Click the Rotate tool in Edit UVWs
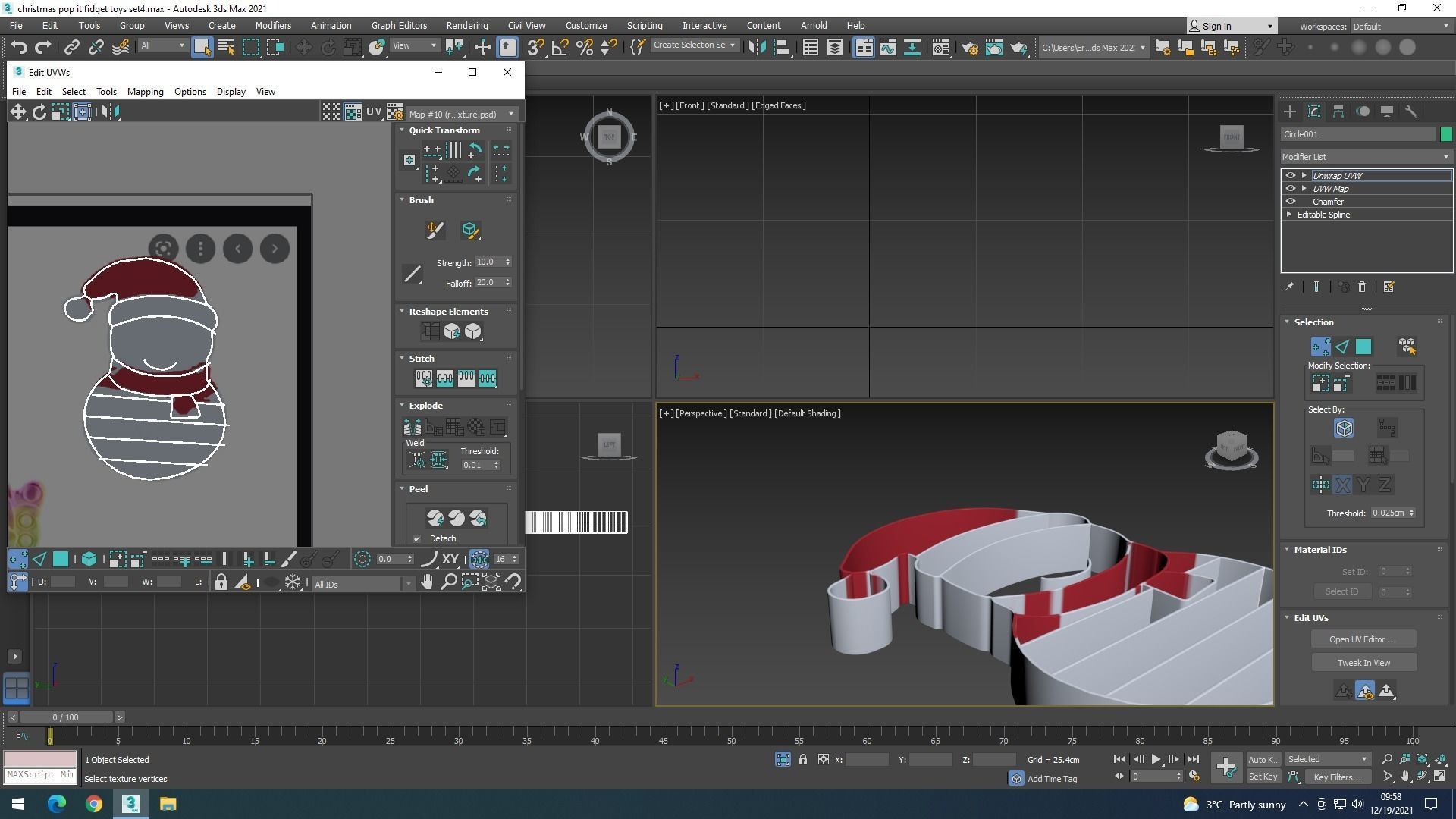1456x819 pixels. click(x=39, y=112)
